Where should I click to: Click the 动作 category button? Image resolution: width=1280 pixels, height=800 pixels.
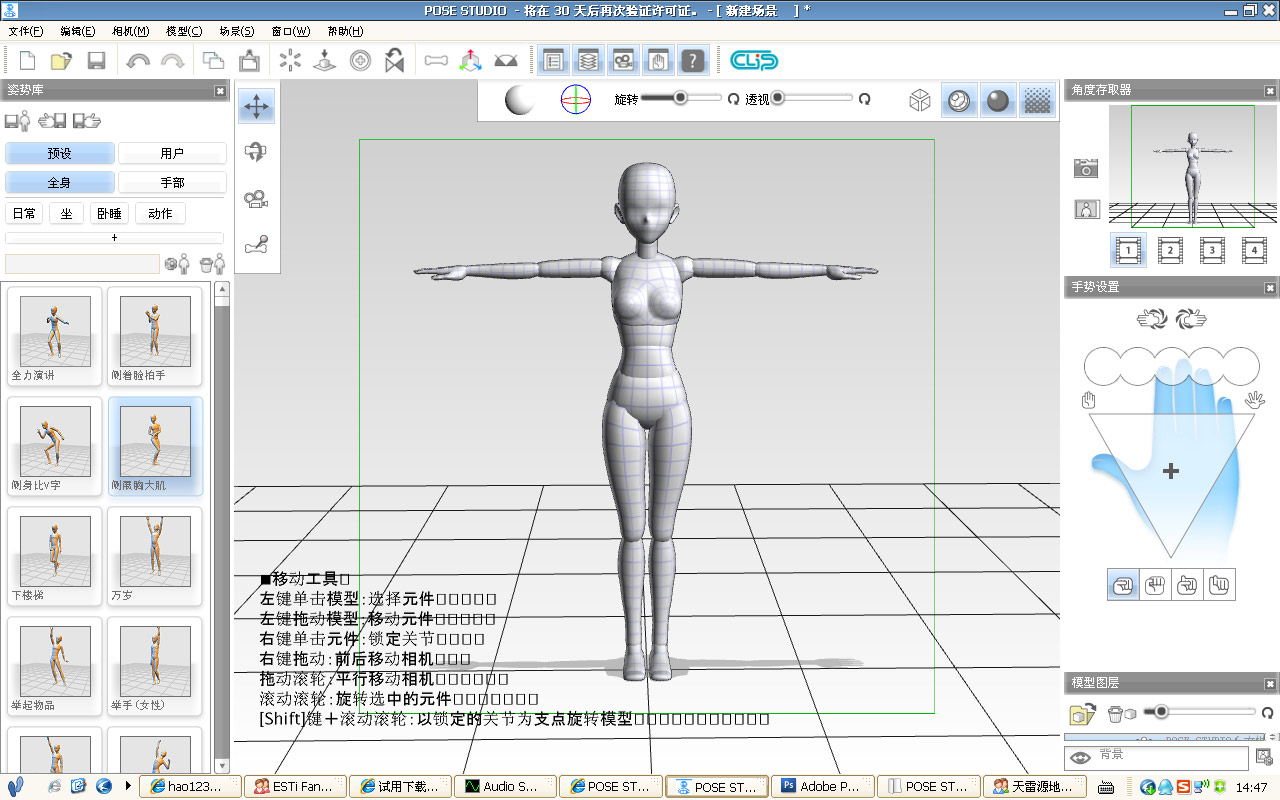[160, 214]
